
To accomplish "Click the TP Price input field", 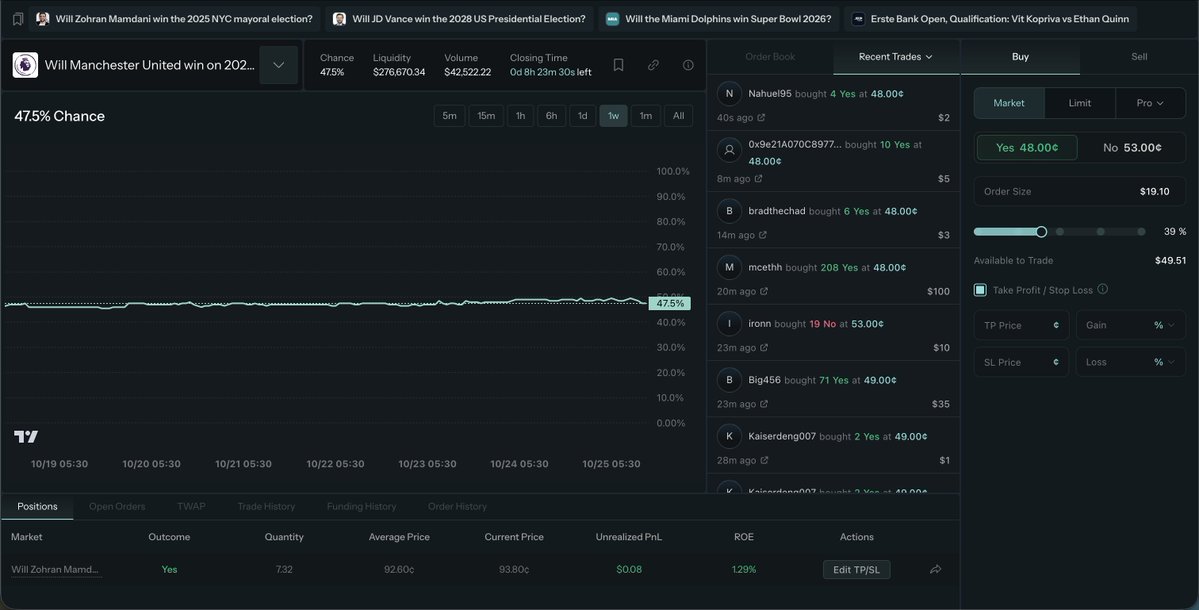I will click(1021, 326).
